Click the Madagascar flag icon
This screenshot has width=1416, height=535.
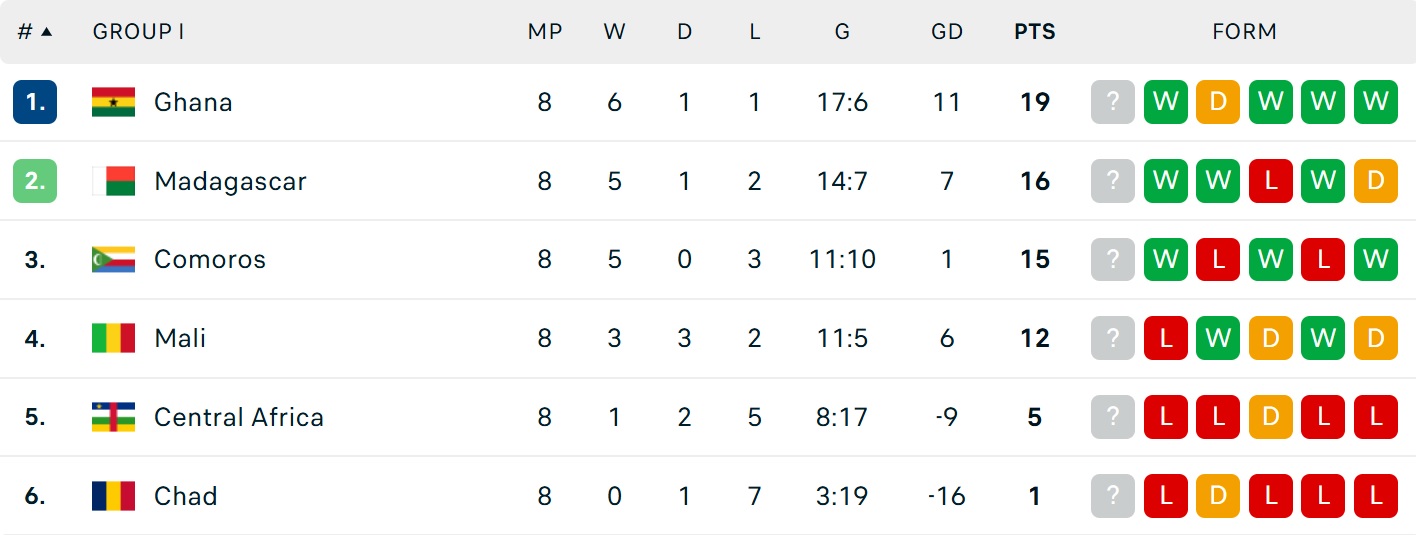tap(113, 181)
